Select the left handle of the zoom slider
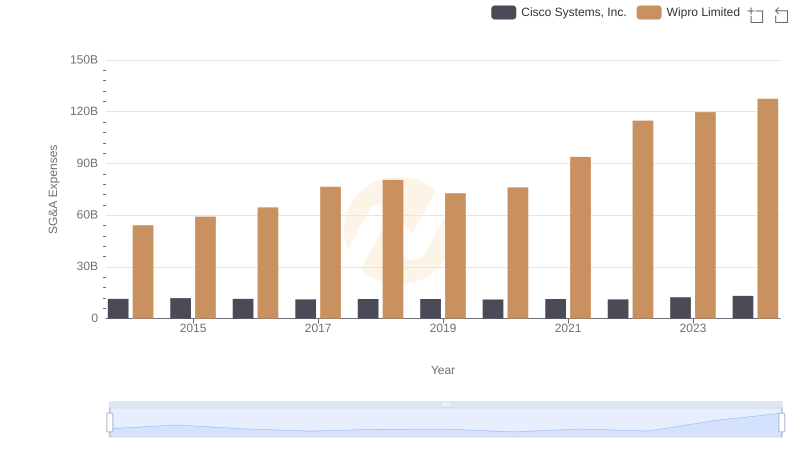 (110, 423)
